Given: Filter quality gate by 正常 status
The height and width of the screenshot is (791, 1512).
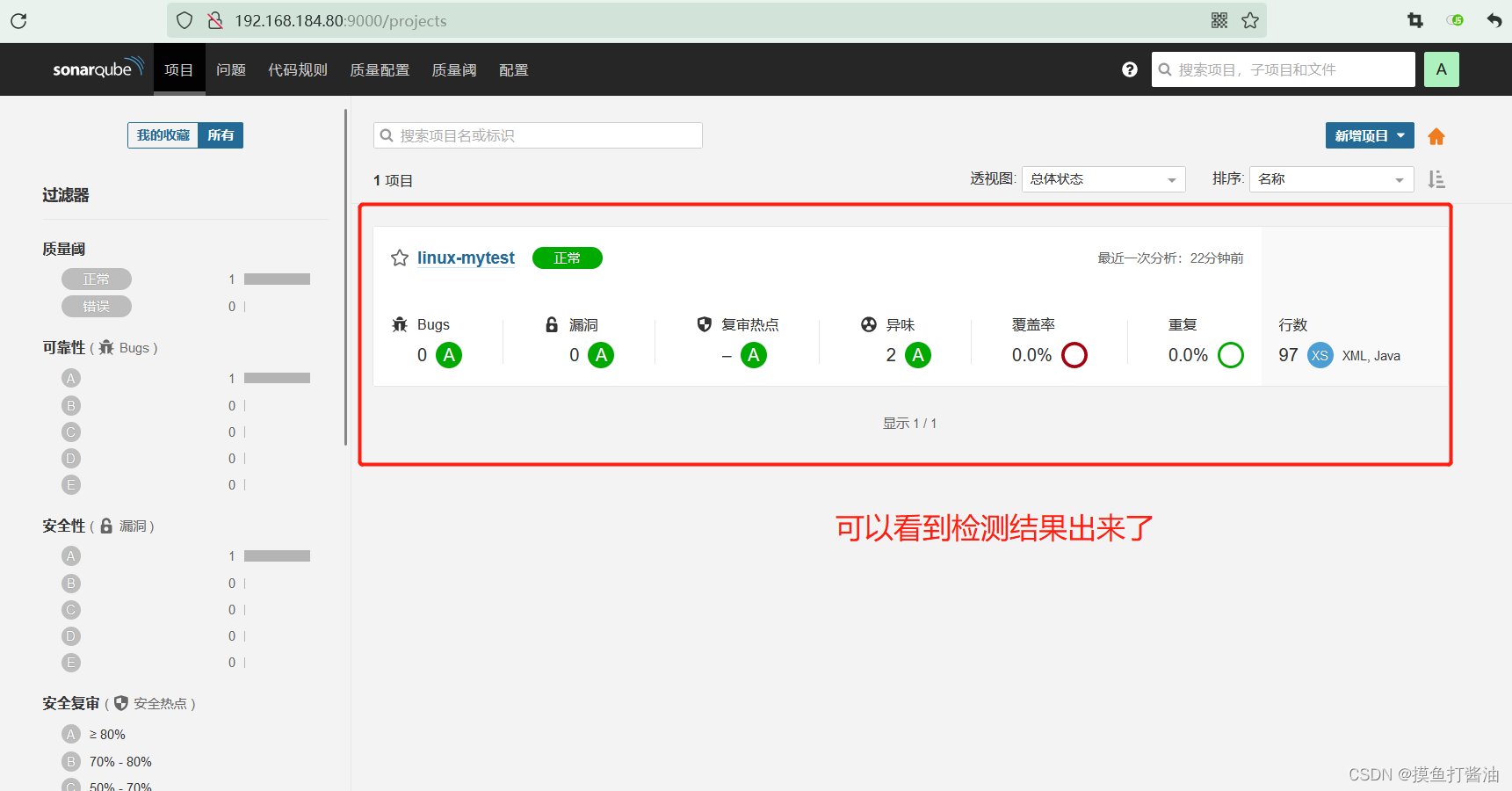Looking at the screenshot, I should (x=97, y=279).
